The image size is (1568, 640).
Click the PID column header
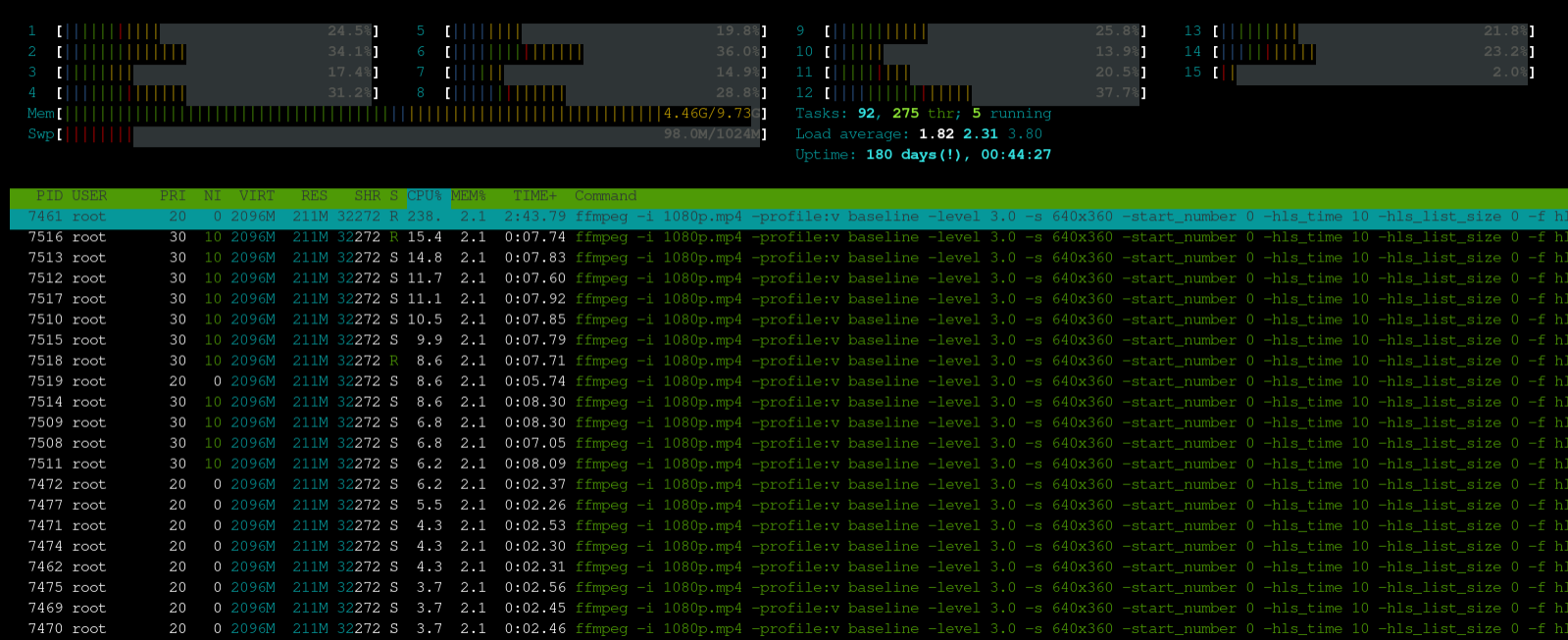pyautogui.click(x=49, y=196)
